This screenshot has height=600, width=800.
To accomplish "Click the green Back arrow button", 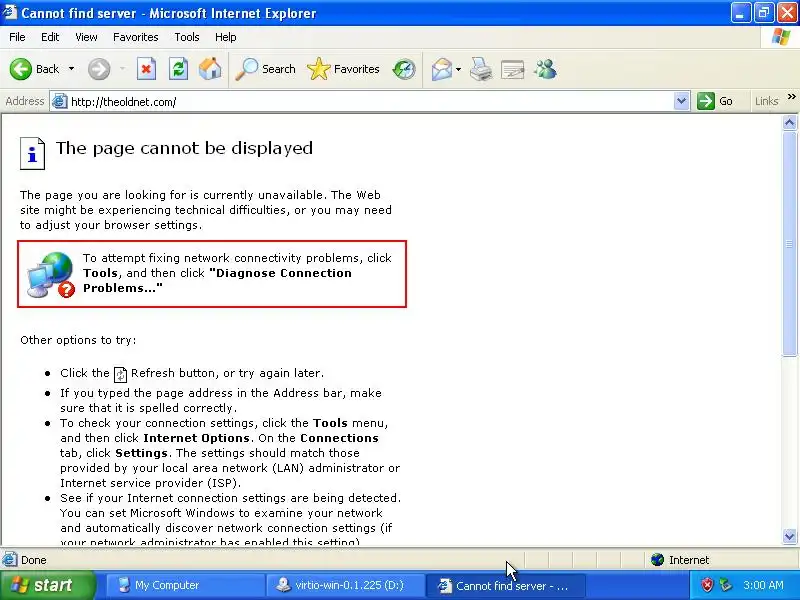I will (21, 69).
